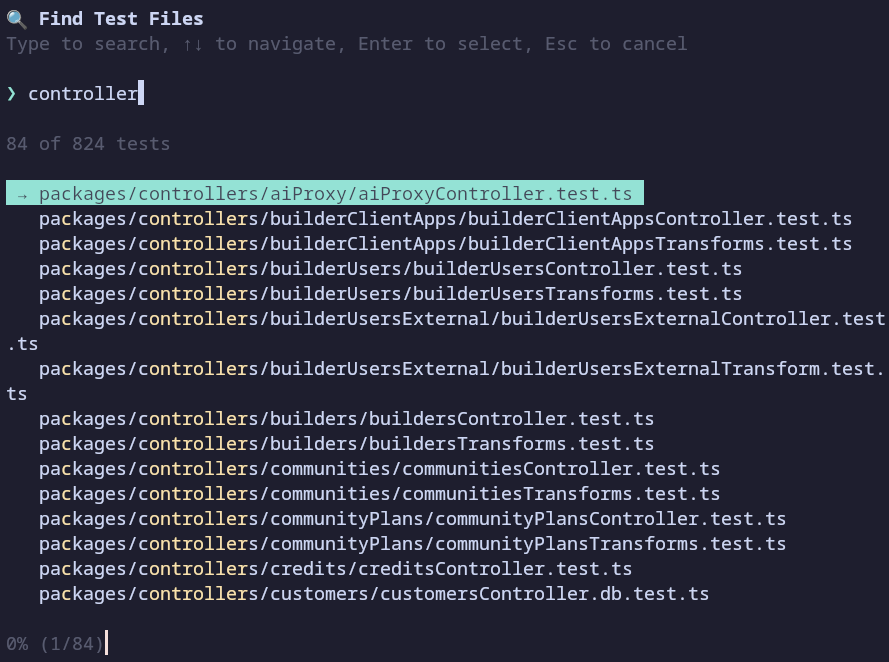Open buildersTransforms.test.ts entry
The width and height of the screenshot is (889, 662).
click(346, 444)
